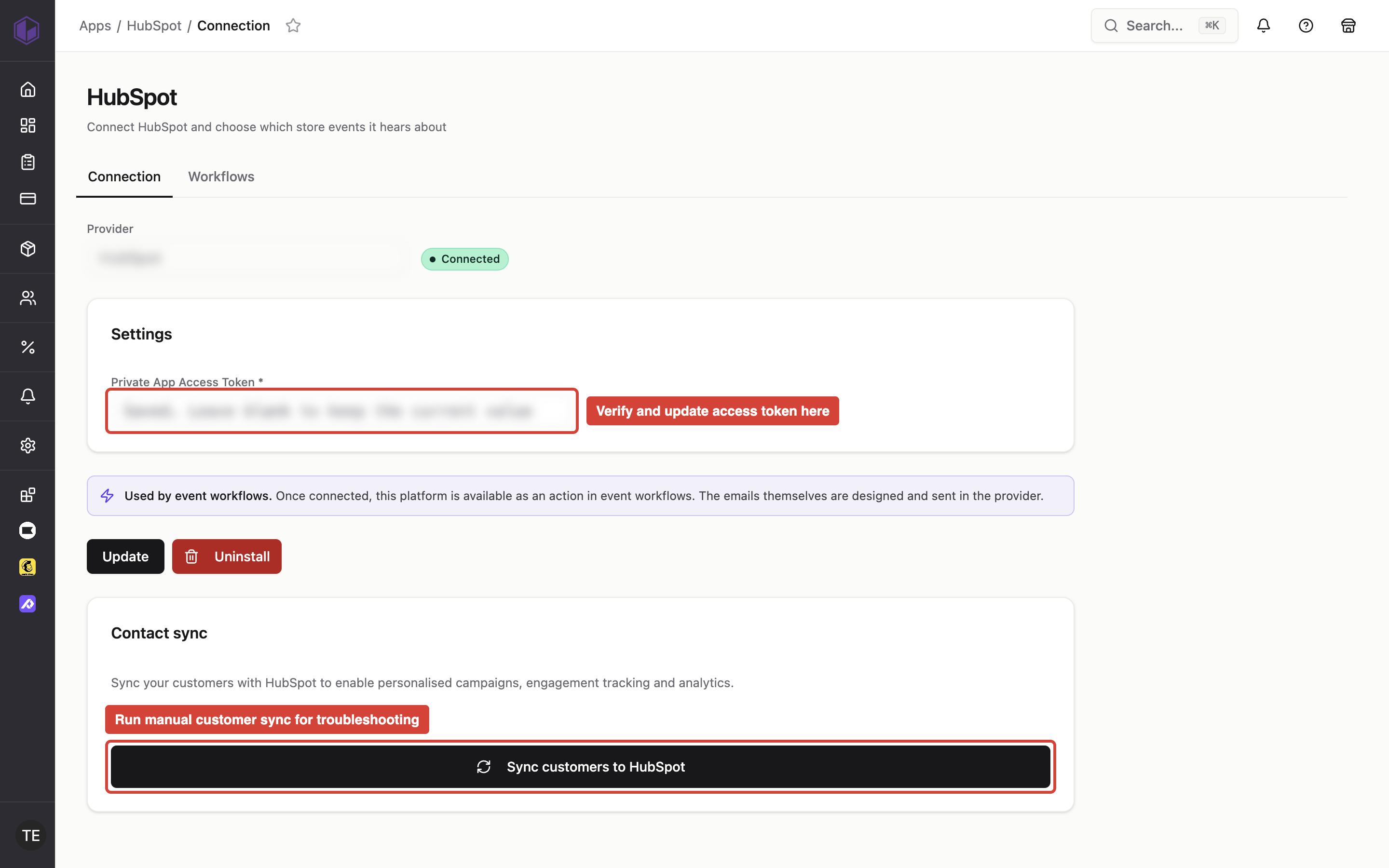Image resolution: width=1389 pixels, height=868 pixels.
Task: Open the apps blocks icon in sidebar
Action: (x=27, y=494)
